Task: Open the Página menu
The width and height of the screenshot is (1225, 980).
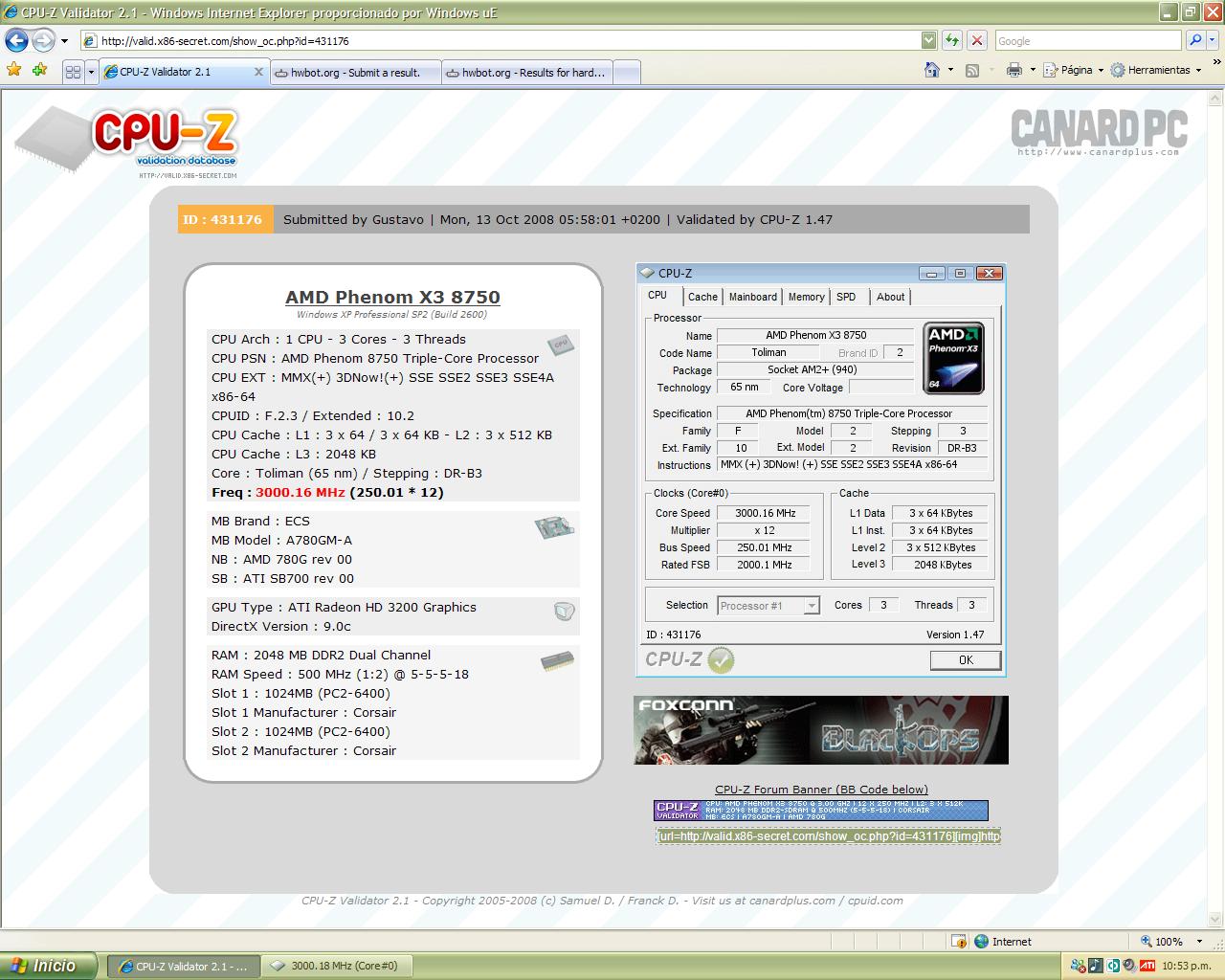Action: click(1073, 70)
